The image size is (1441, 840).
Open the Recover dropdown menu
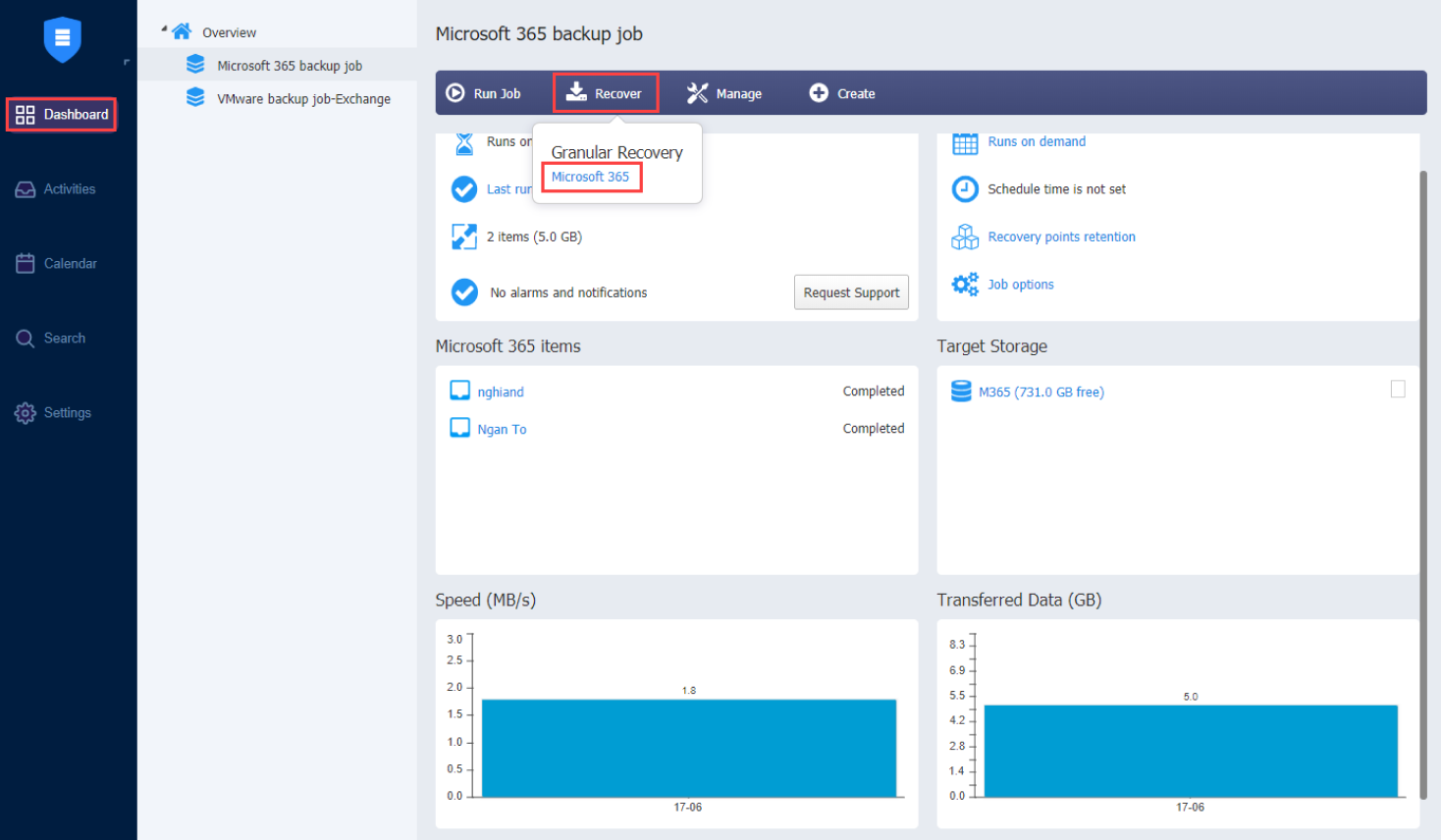606,92
